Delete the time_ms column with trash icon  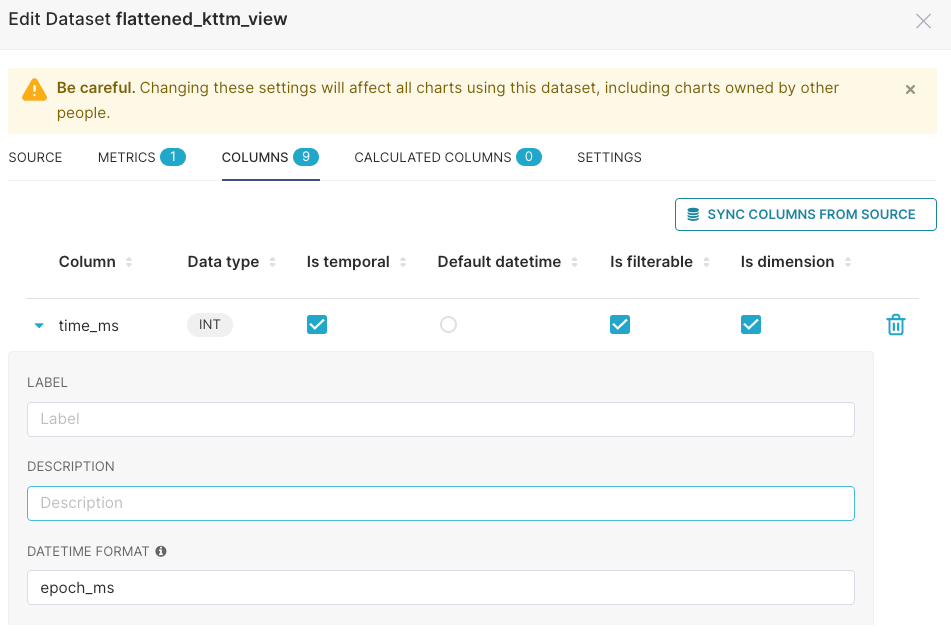click(x=896, y=325)
